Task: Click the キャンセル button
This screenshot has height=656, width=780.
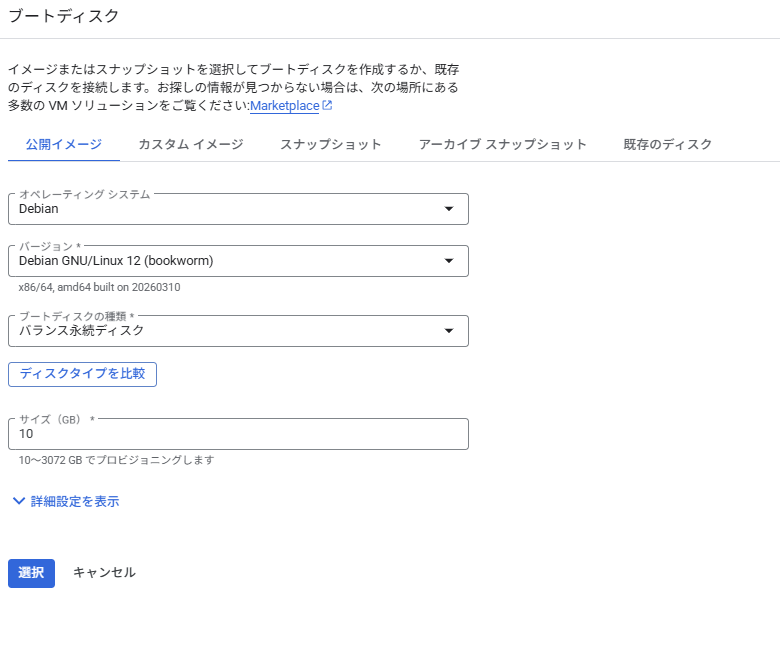Action: [x=104, y=573]
